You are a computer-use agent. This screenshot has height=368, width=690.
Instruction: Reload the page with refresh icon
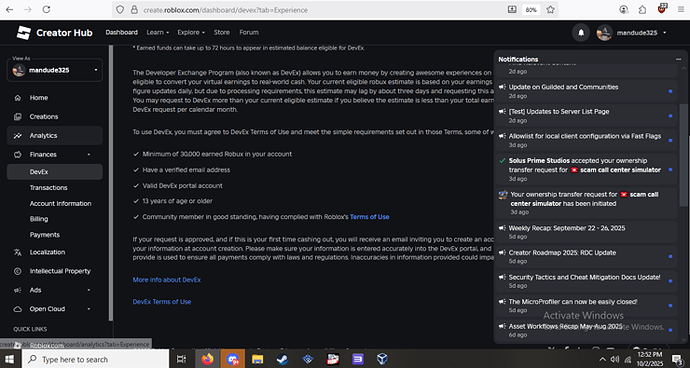click(x=46, y=10)
